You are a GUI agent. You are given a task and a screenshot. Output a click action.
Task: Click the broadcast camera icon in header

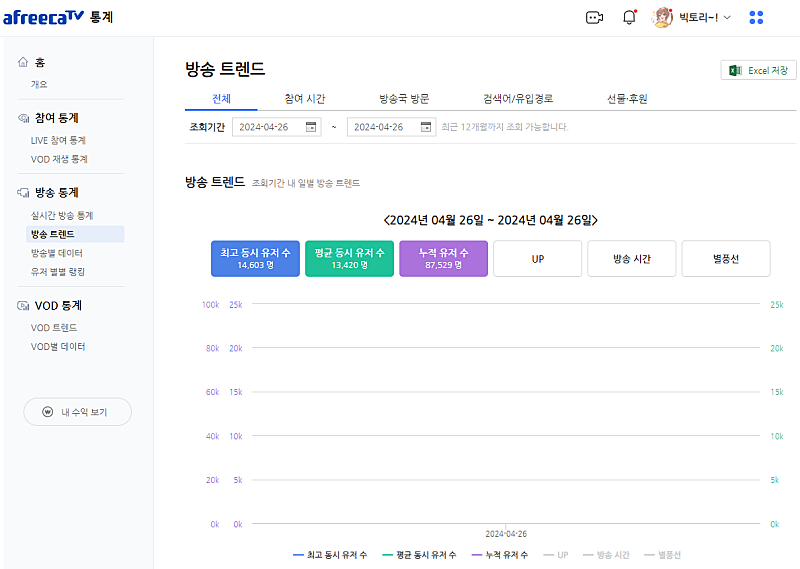[594, 17]
